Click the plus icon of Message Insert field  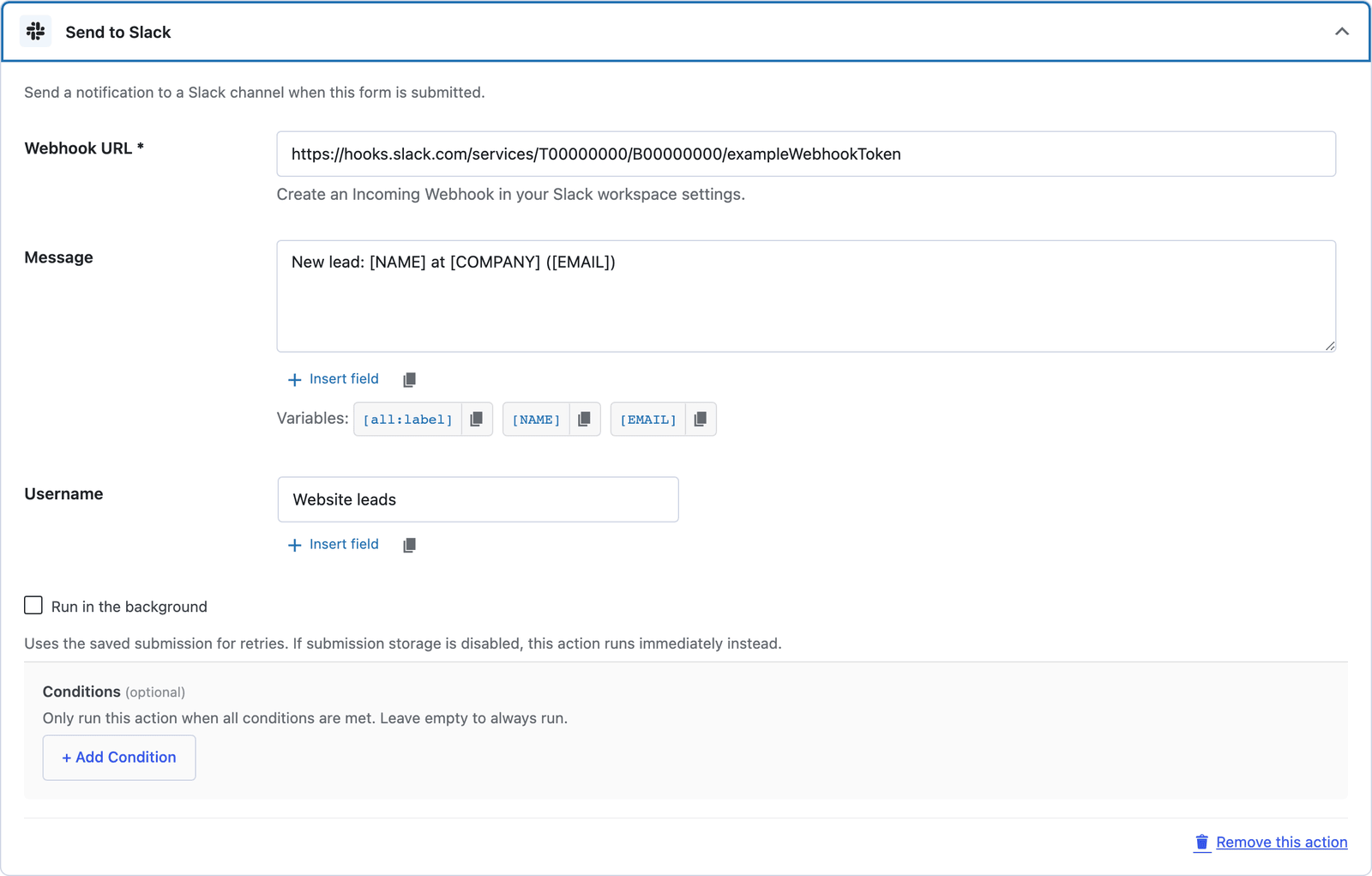(x=294, y=379)
